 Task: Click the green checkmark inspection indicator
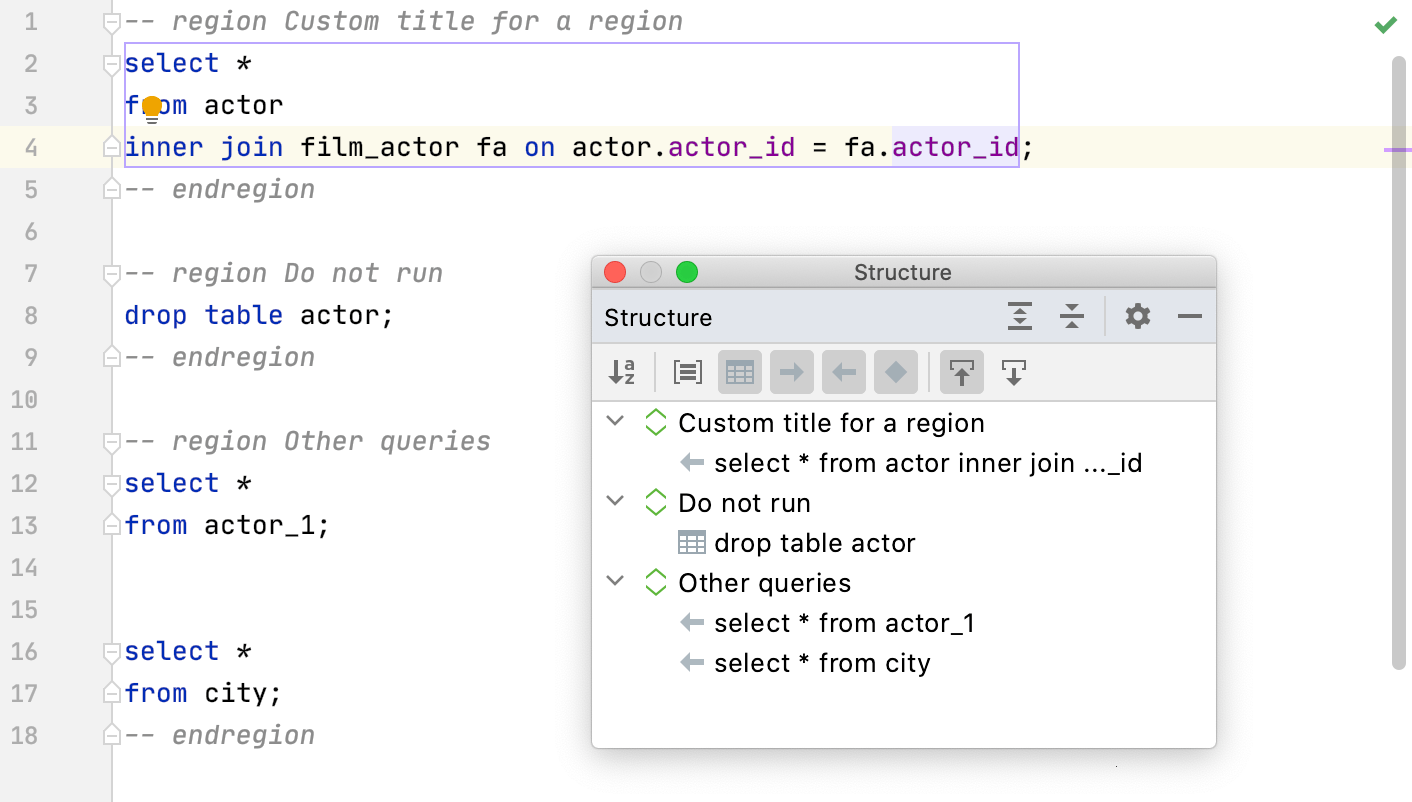pos(1385,24)
